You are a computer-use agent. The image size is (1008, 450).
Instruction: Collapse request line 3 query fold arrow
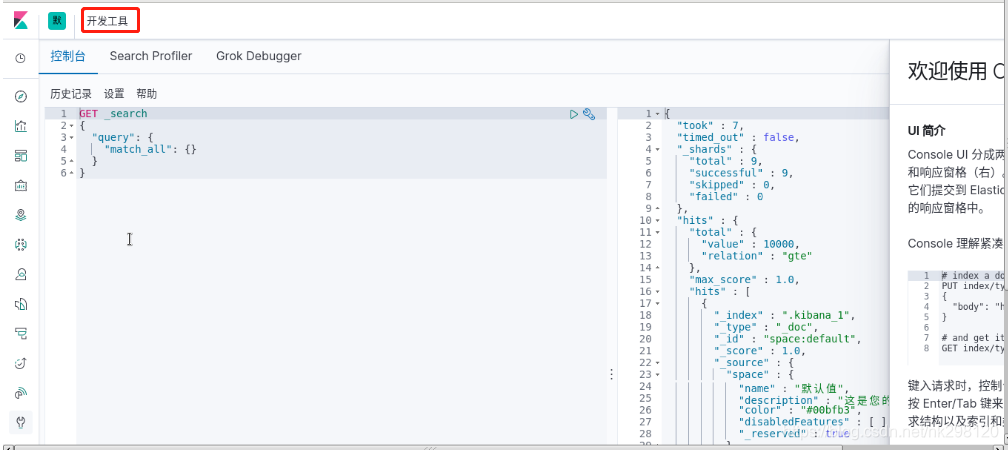pyautogui.click(x=71, y=138)
